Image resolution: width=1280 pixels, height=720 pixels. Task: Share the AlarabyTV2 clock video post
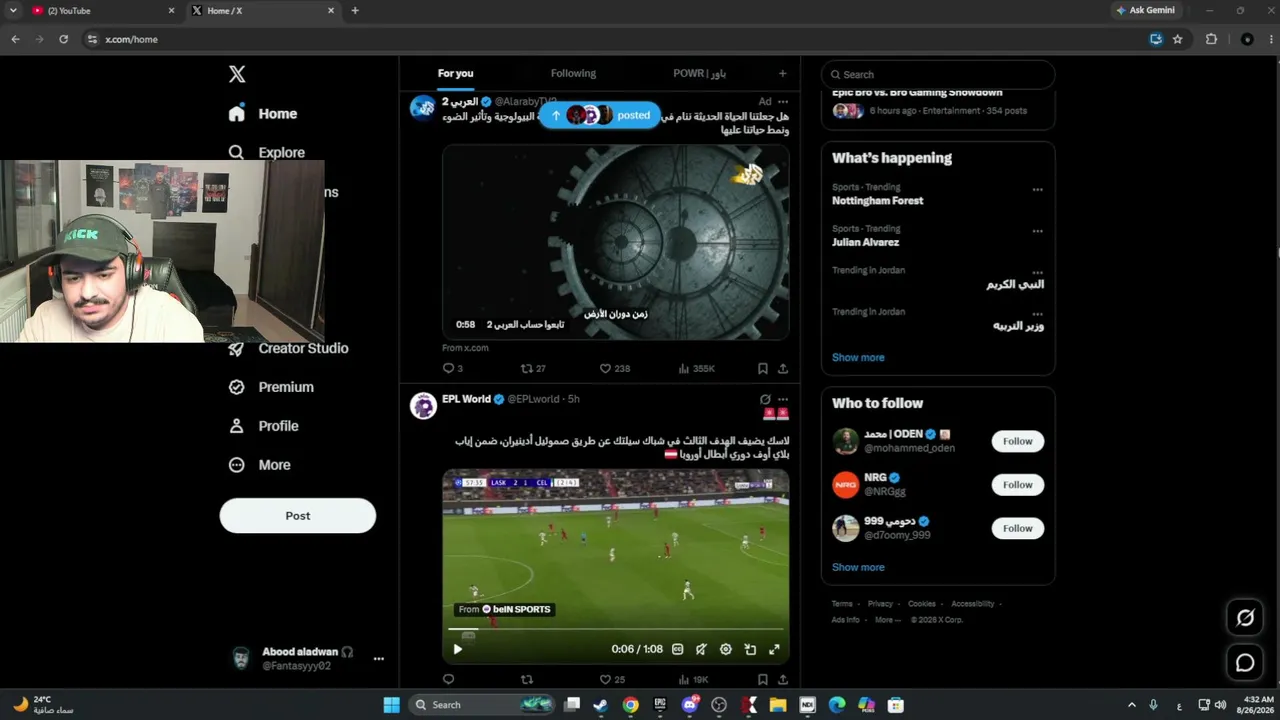[x=782, y=368]
